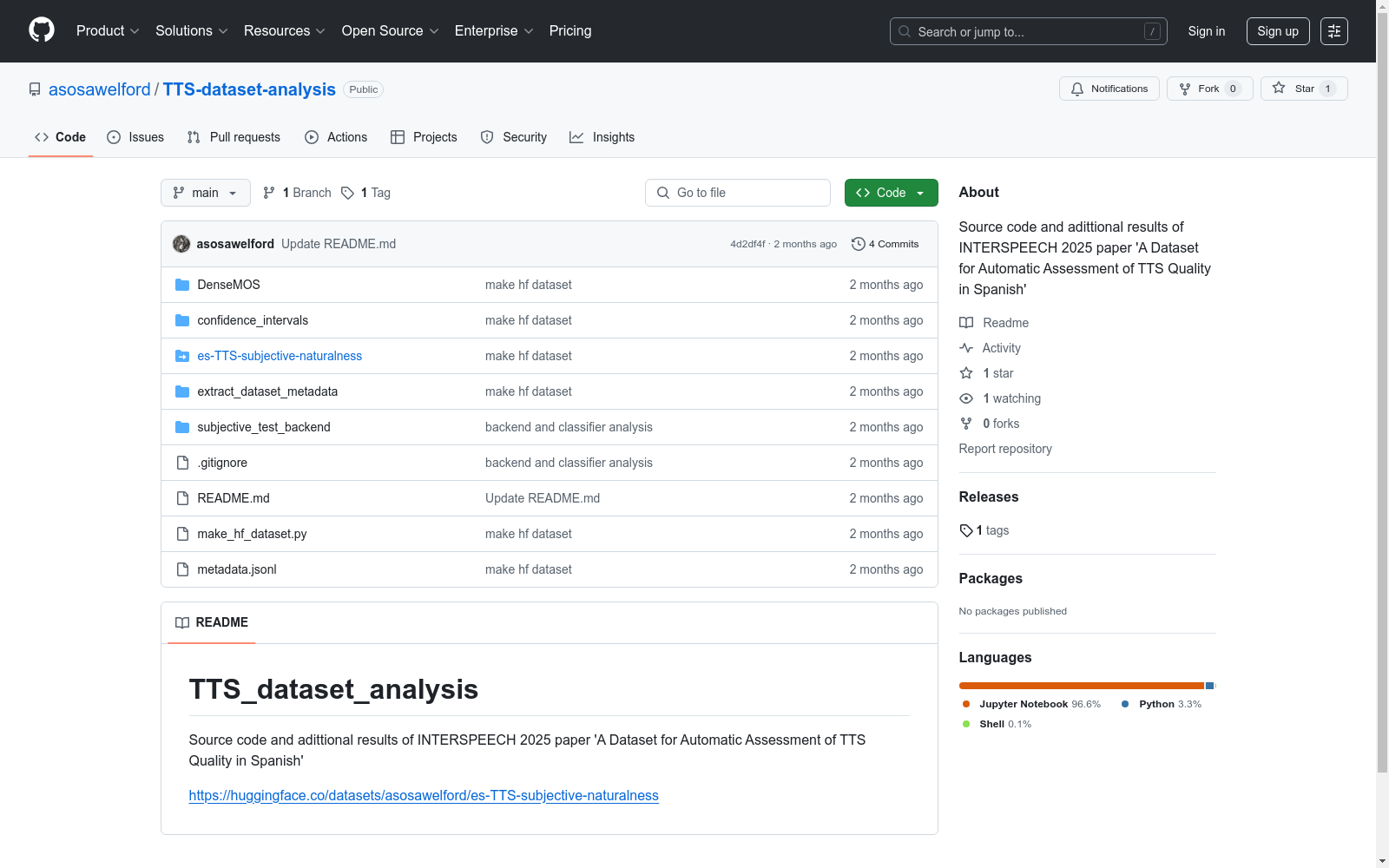Expand the Resources menu
This screenshot has height=868, width=1389.
tap(285, 31)
